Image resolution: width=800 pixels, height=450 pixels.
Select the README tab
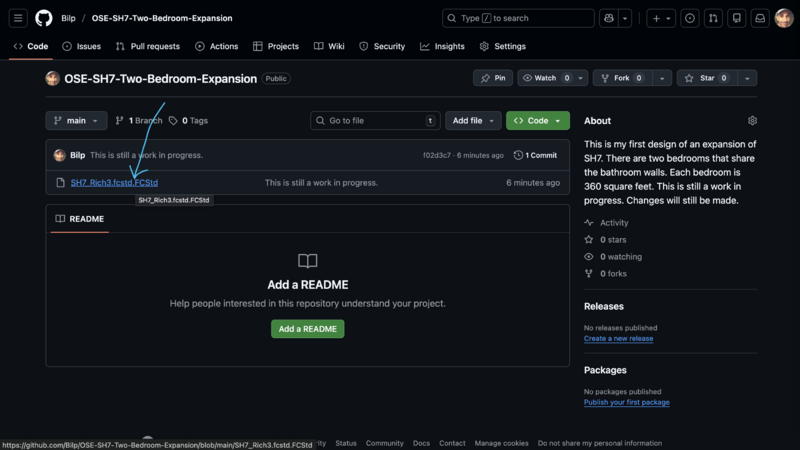[80, 219]
